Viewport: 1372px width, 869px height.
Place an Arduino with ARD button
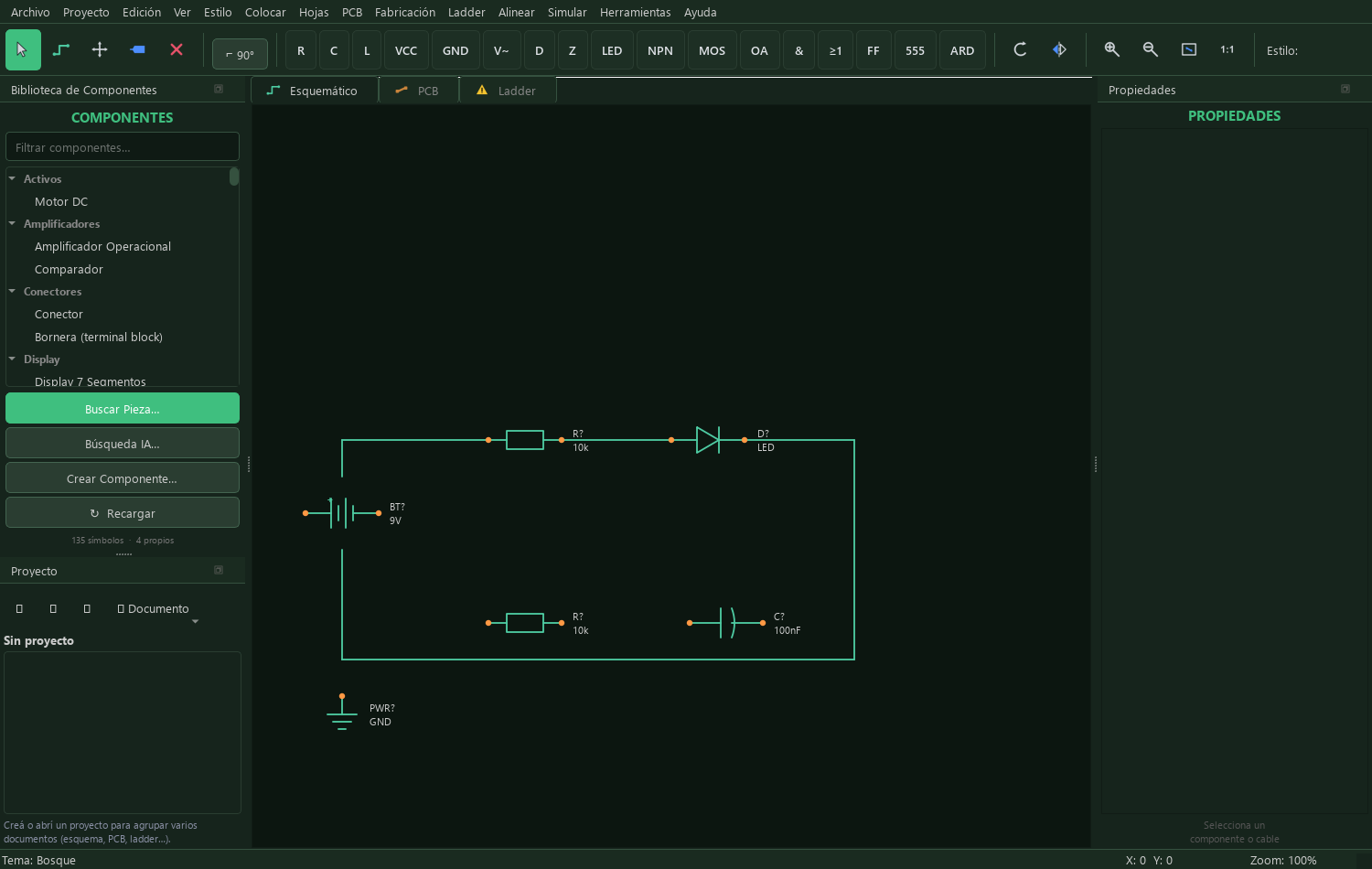coord(962,50)
